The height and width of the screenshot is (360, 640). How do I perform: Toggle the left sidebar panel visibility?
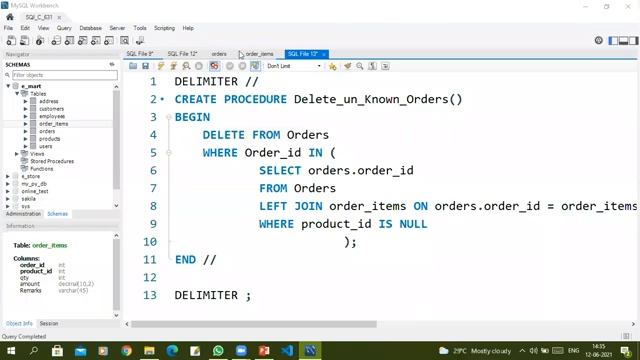point(613,40)
